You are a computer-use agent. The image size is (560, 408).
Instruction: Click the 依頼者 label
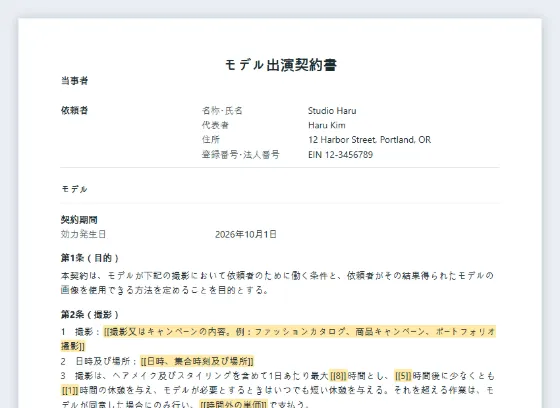click(74, 110)
